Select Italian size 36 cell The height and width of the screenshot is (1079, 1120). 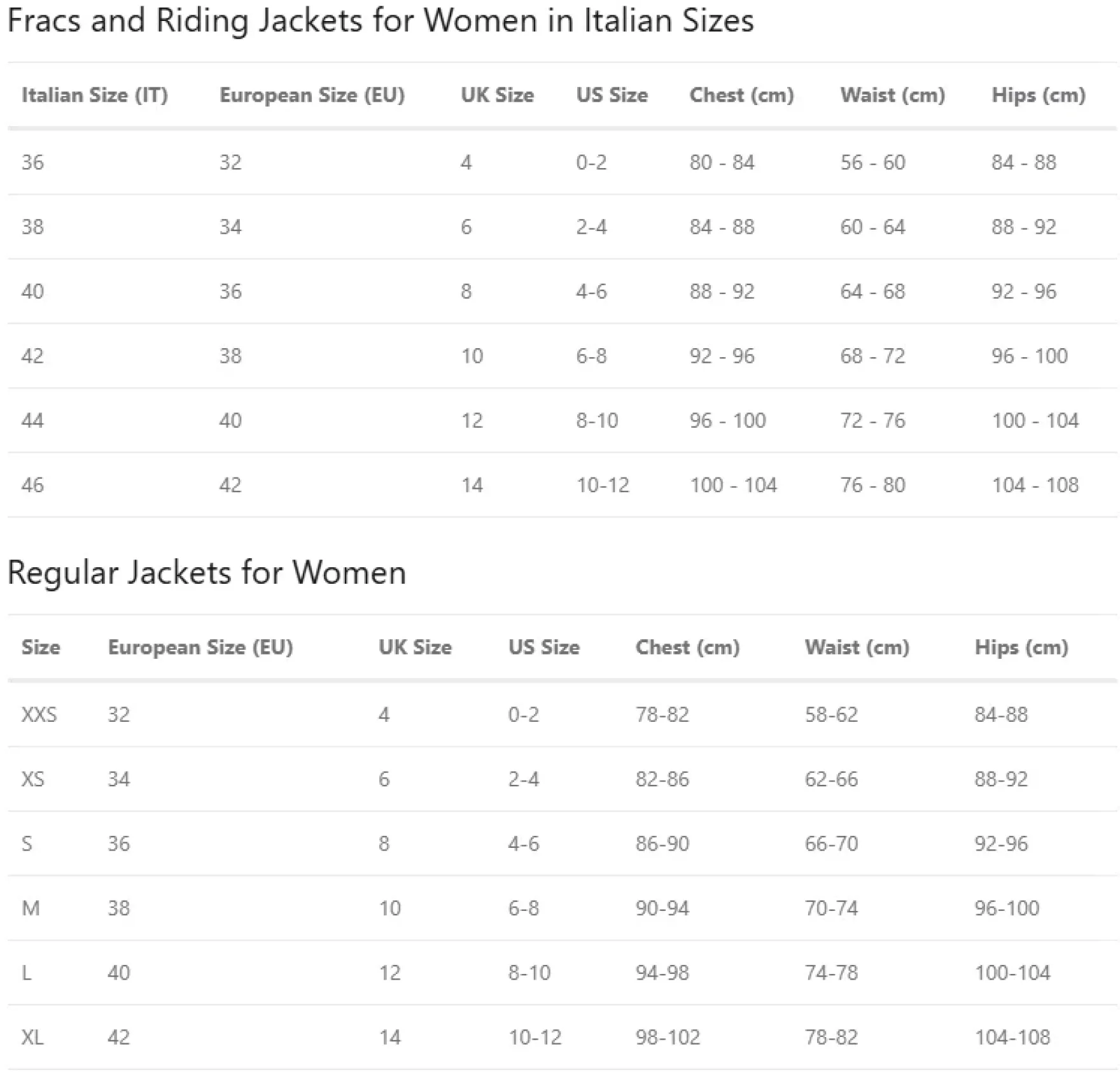click(33, 162)
